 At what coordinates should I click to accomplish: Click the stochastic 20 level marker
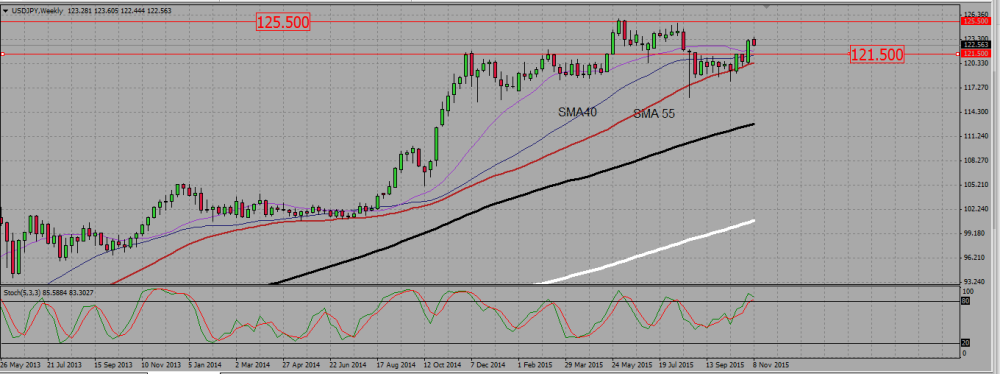(x=966, y=343)
